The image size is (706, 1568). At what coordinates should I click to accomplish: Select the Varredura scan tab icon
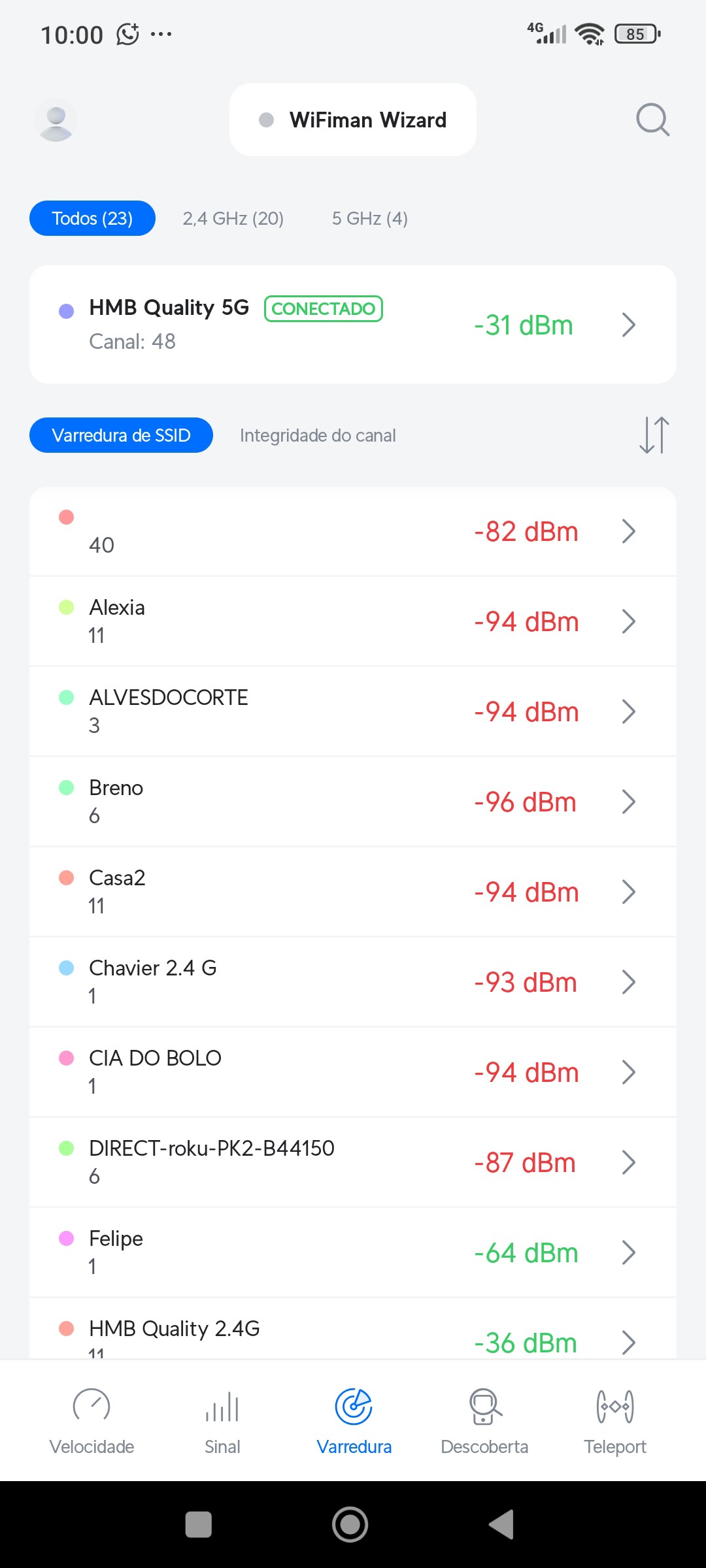(x=354, y=1407)
